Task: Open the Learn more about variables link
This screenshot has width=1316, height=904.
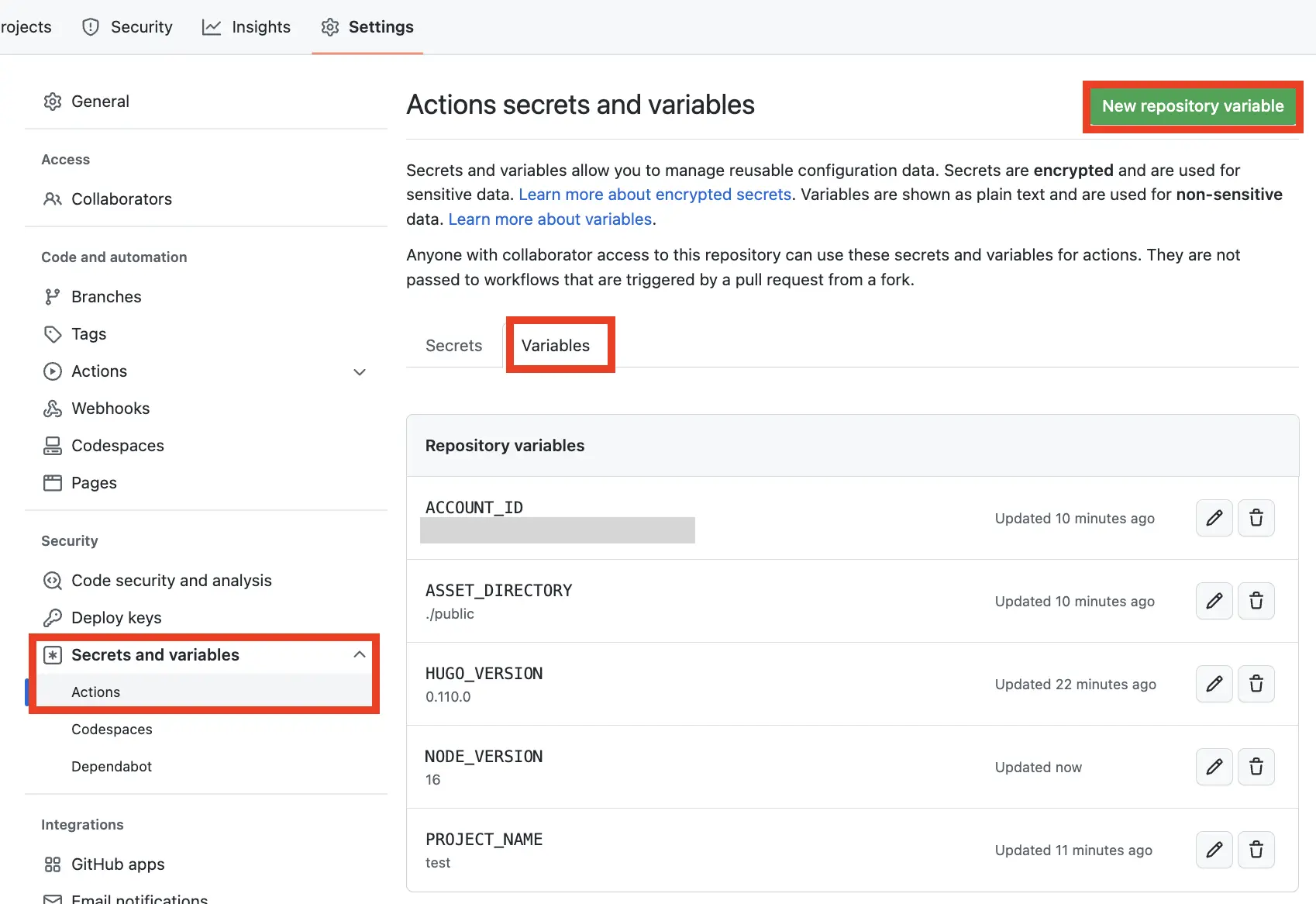Action: tap(549, 219)
